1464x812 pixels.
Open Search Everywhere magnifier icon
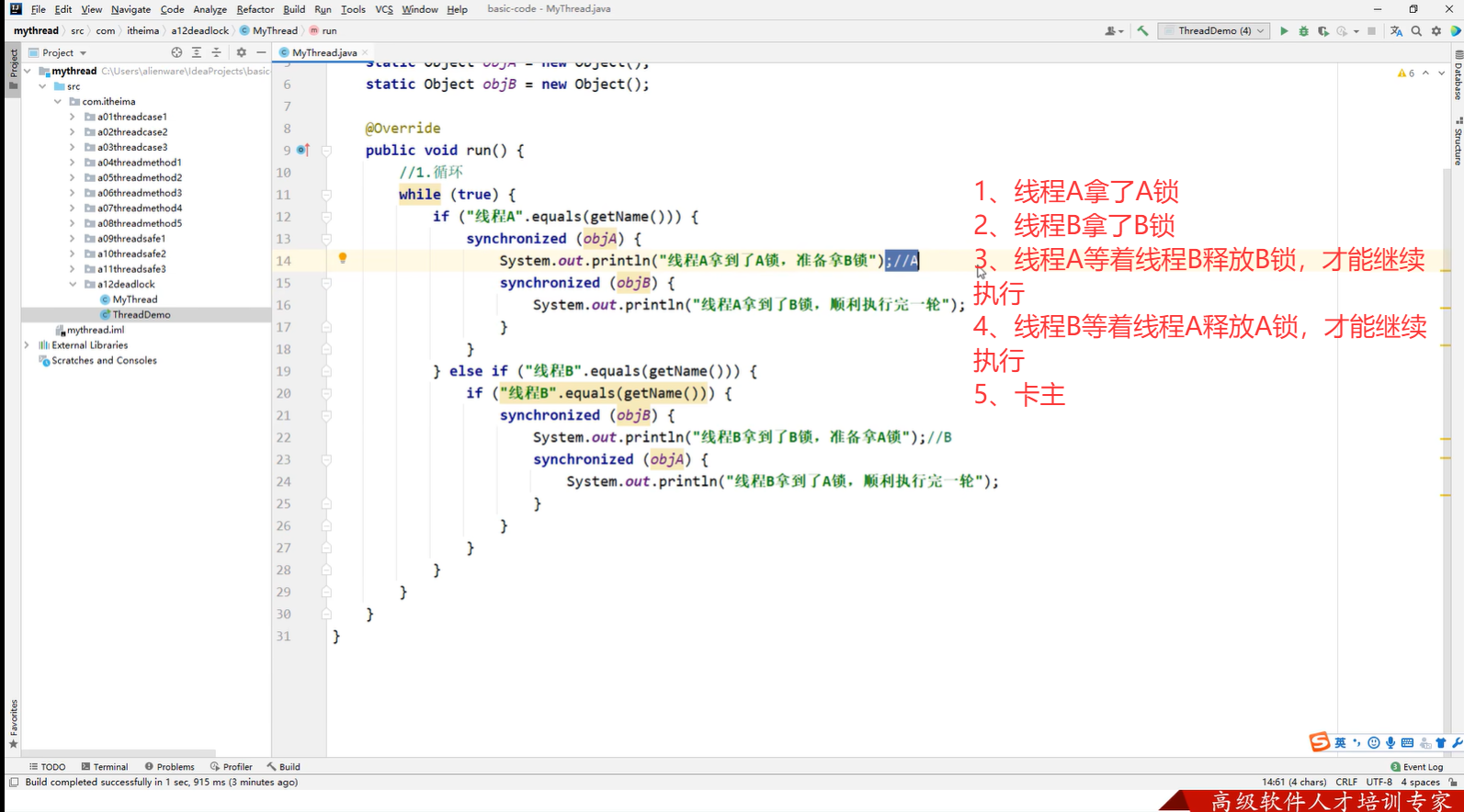pyautogui.click(x=1416, y=31)
